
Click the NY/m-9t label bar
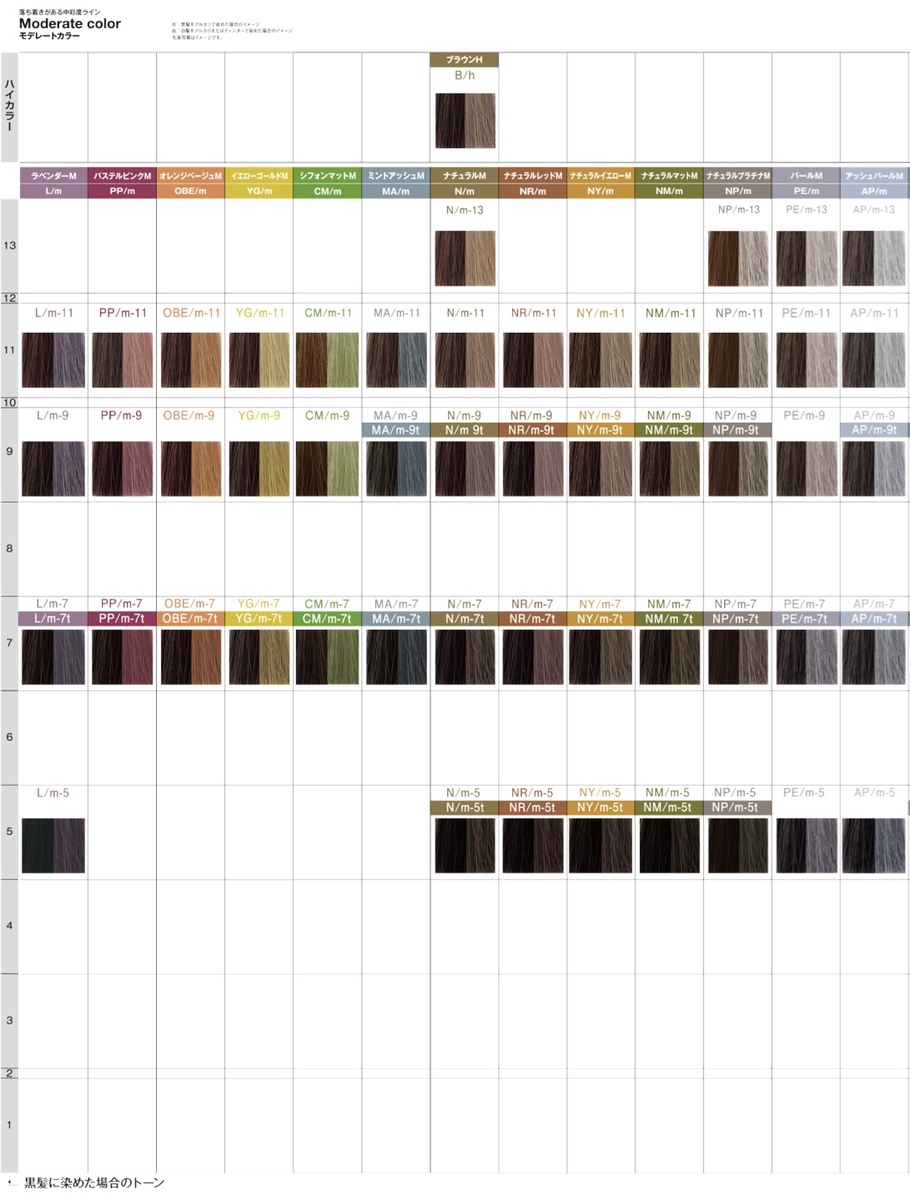[x=601, y=429]
